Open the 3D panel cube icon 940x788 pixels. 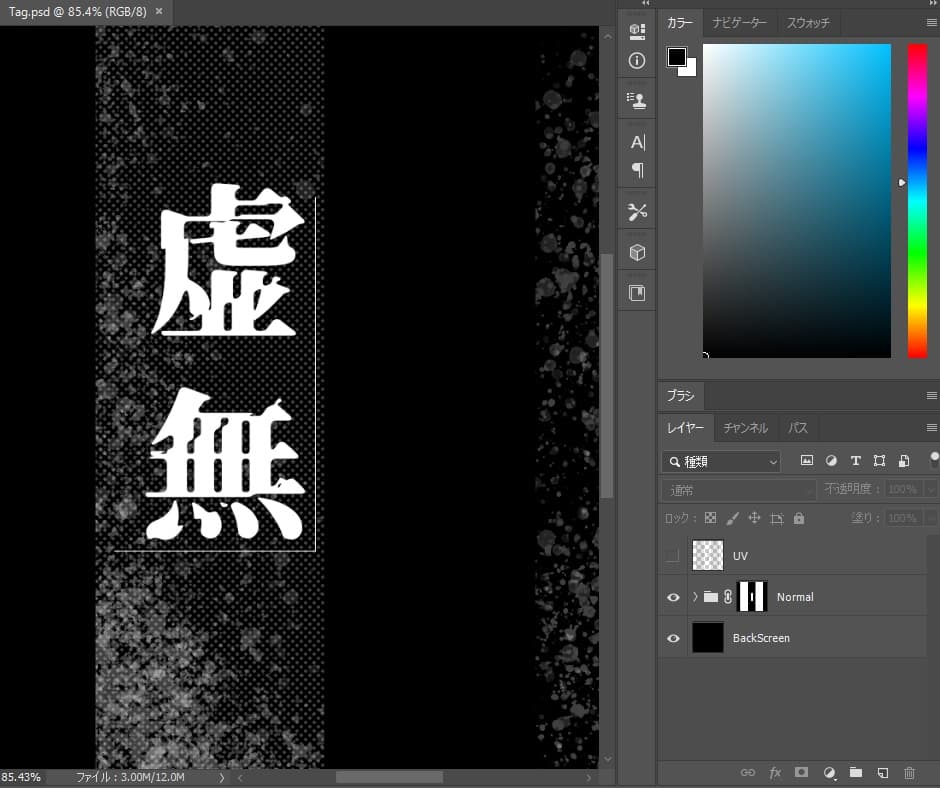click(x=637, y=252)
